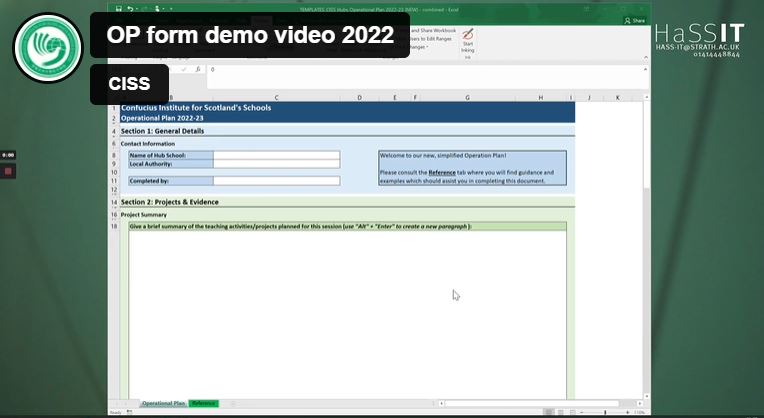
Task: Switch to Page Layout view icon
Action: 561,411
